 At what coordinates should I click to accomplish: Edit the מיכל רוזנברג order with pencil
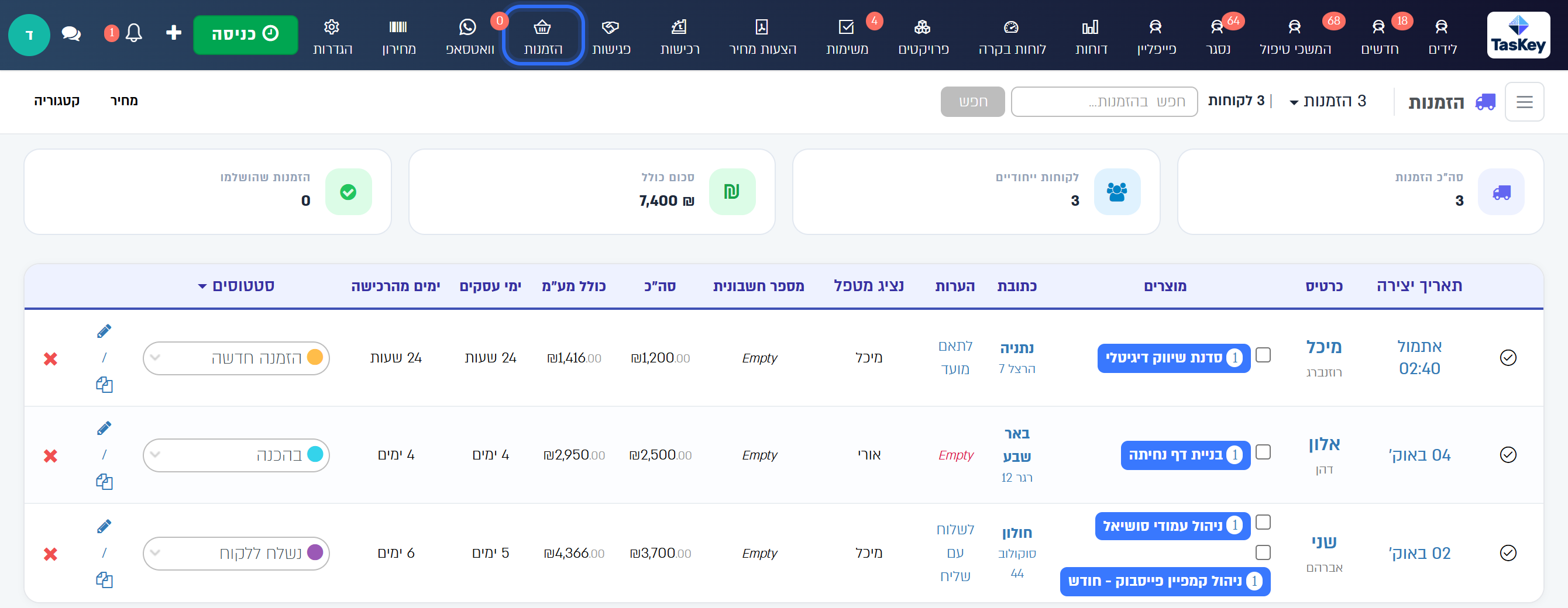pyautogui.click(x=104, y=331)
